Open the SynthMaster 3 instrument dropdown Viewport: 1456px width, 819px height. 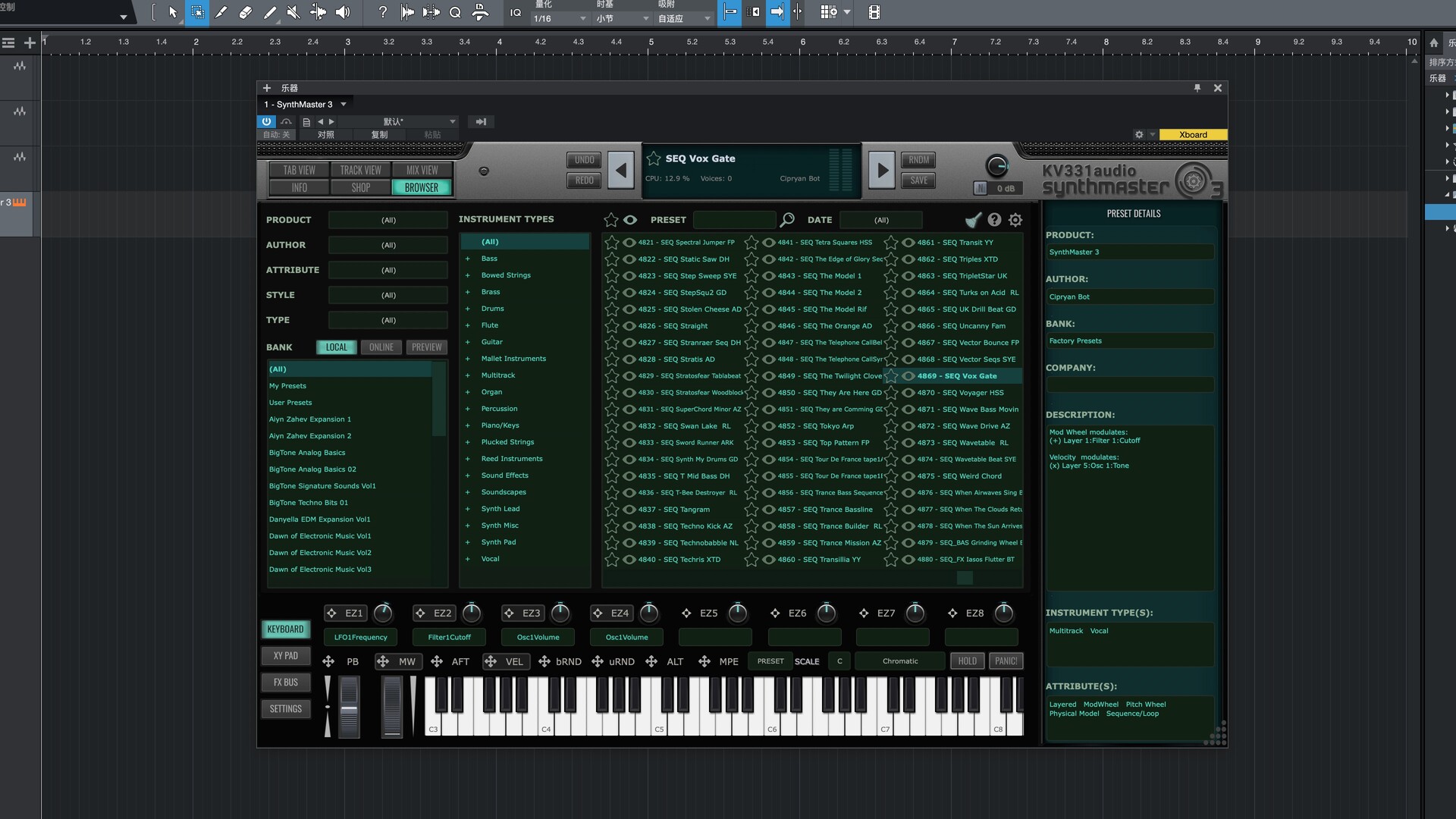click(344, 105)
